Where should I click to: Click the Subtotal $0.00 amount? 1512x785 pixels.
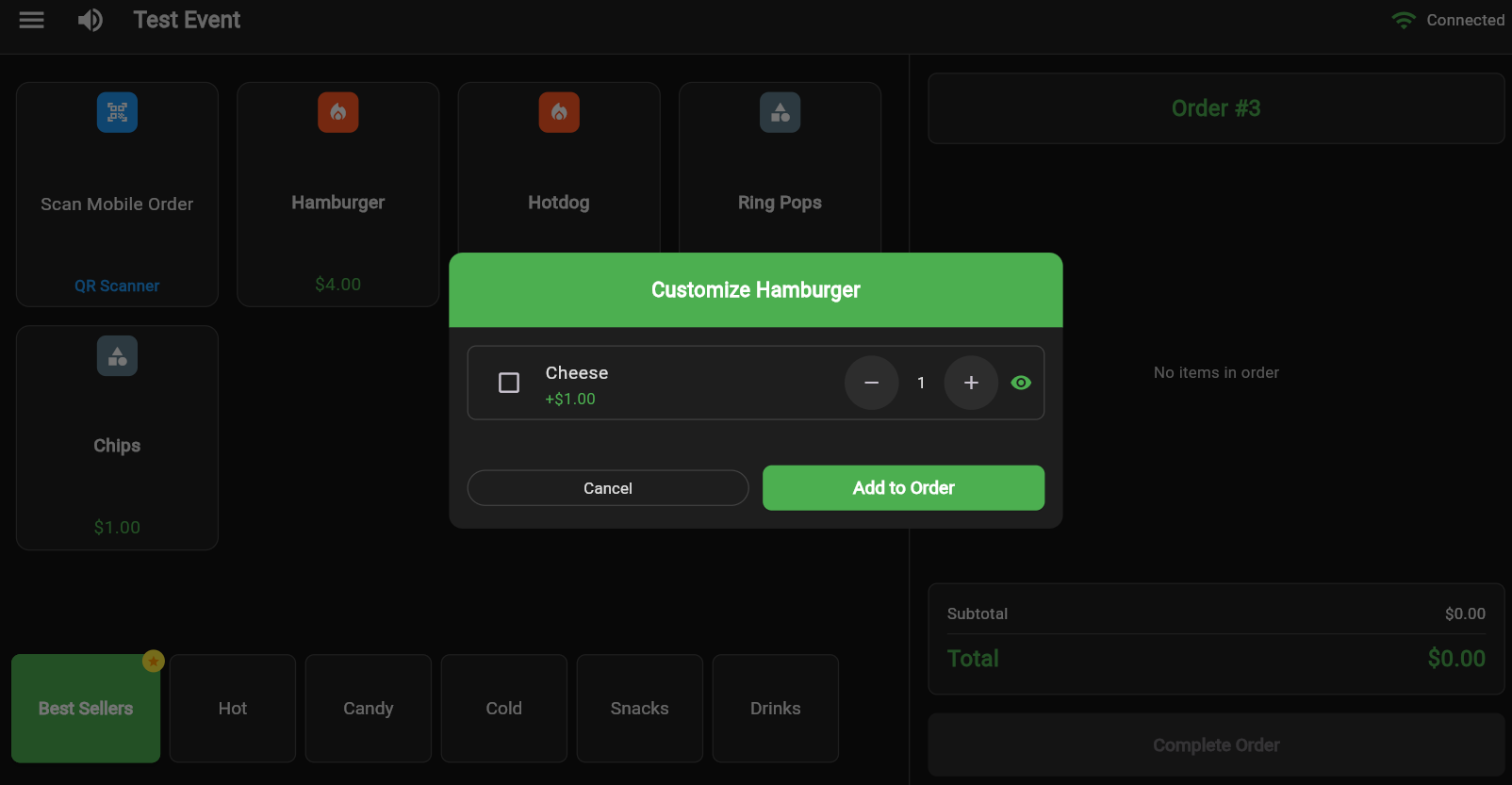[x=1465, y=613]
